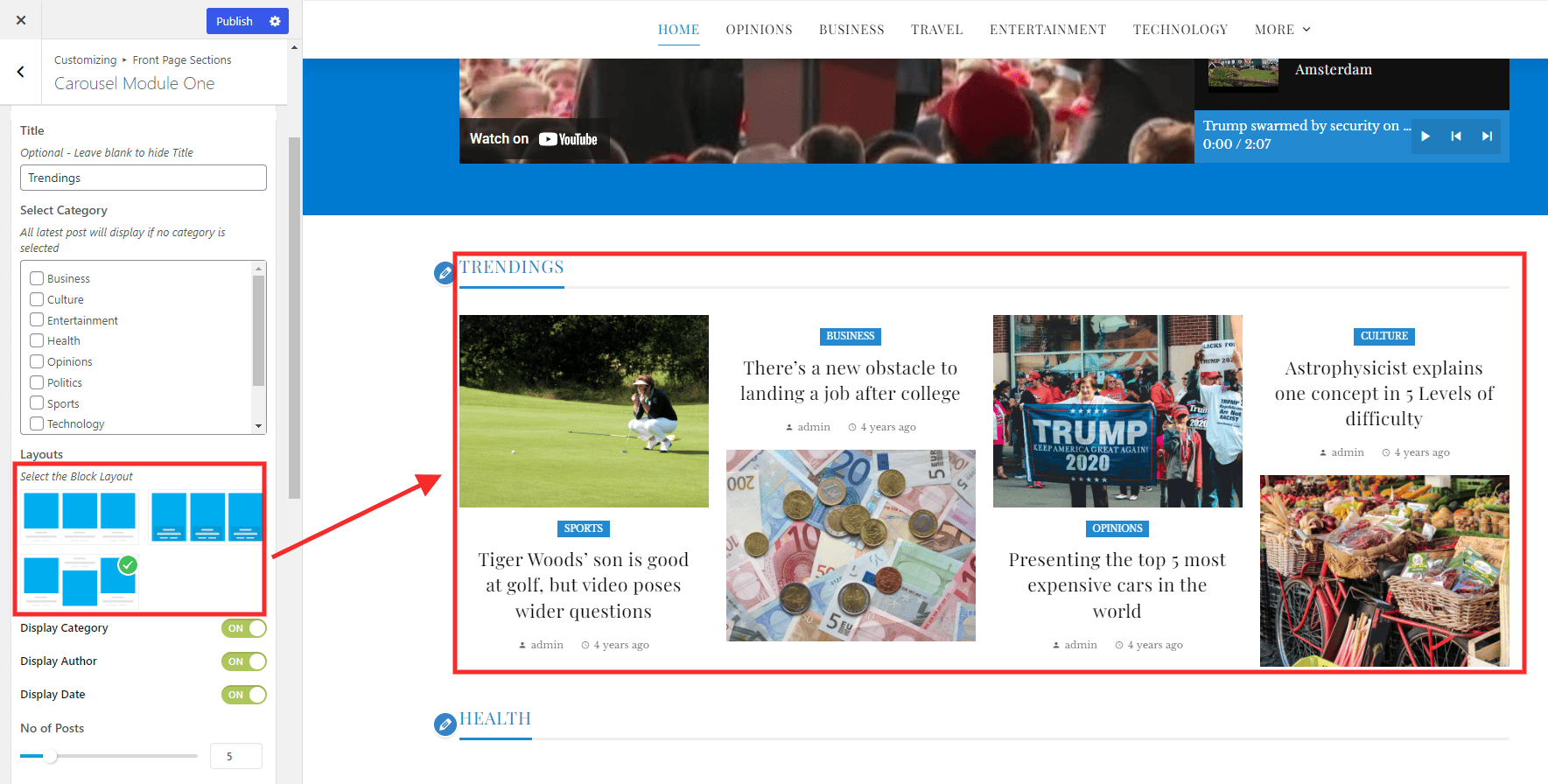Click category list scroll-down arrow
The height and width of the screenshot is (784, 1548).
258,426
